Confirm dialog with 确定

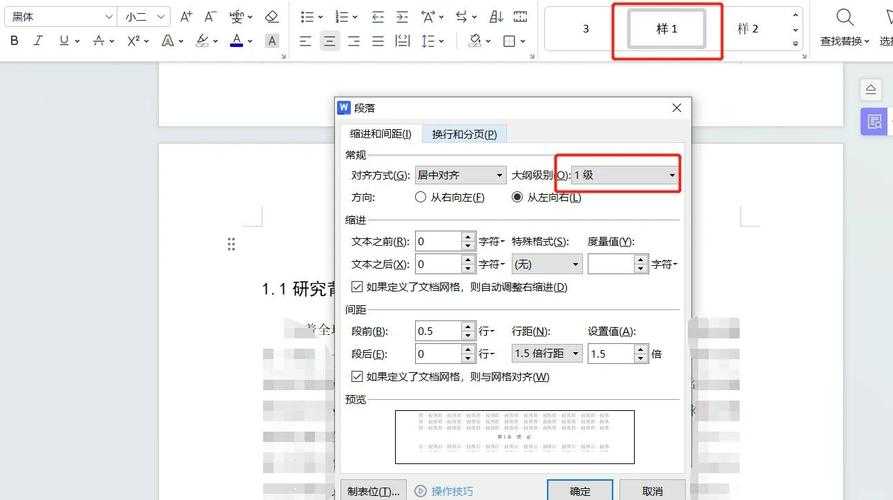(x=580, y=491)
